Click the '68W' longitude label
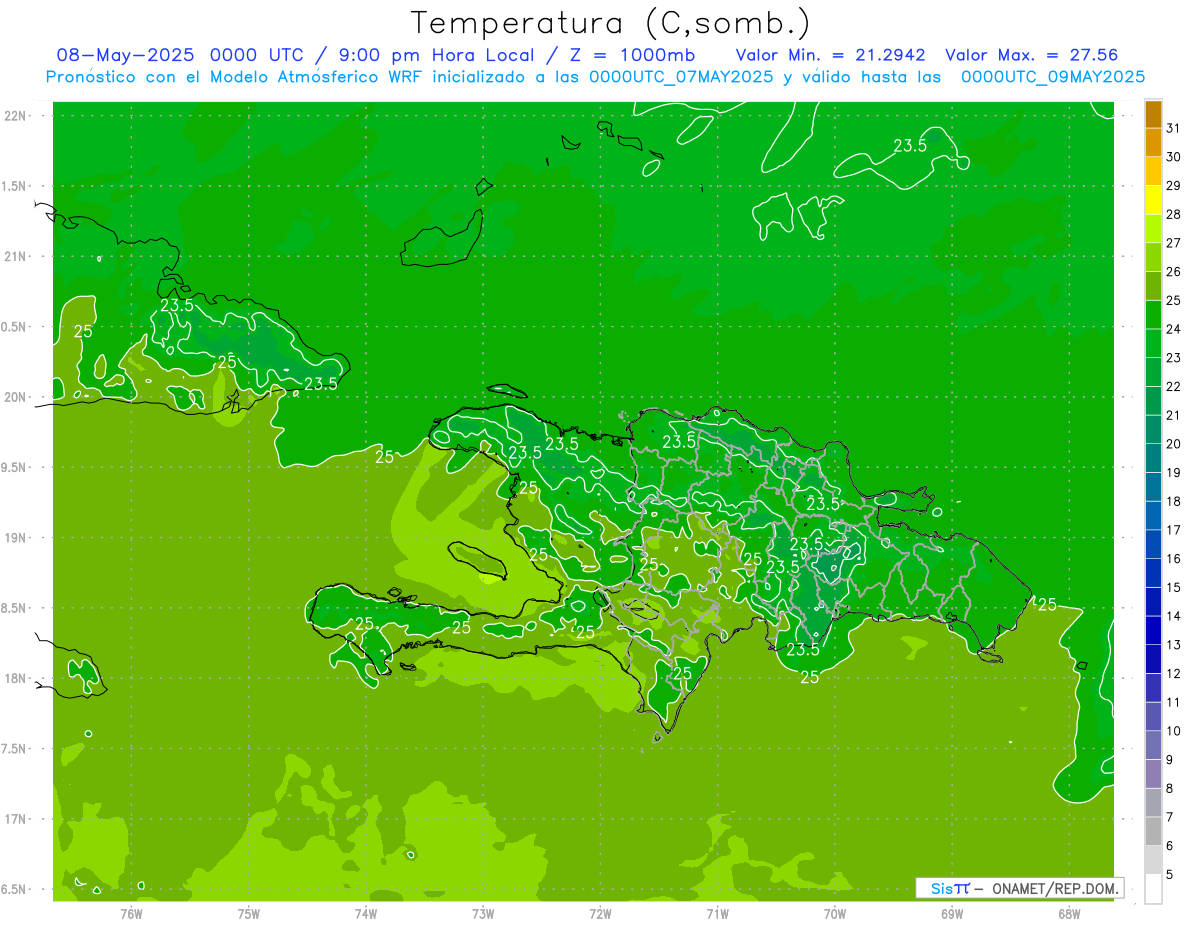 pos(1069,913)
